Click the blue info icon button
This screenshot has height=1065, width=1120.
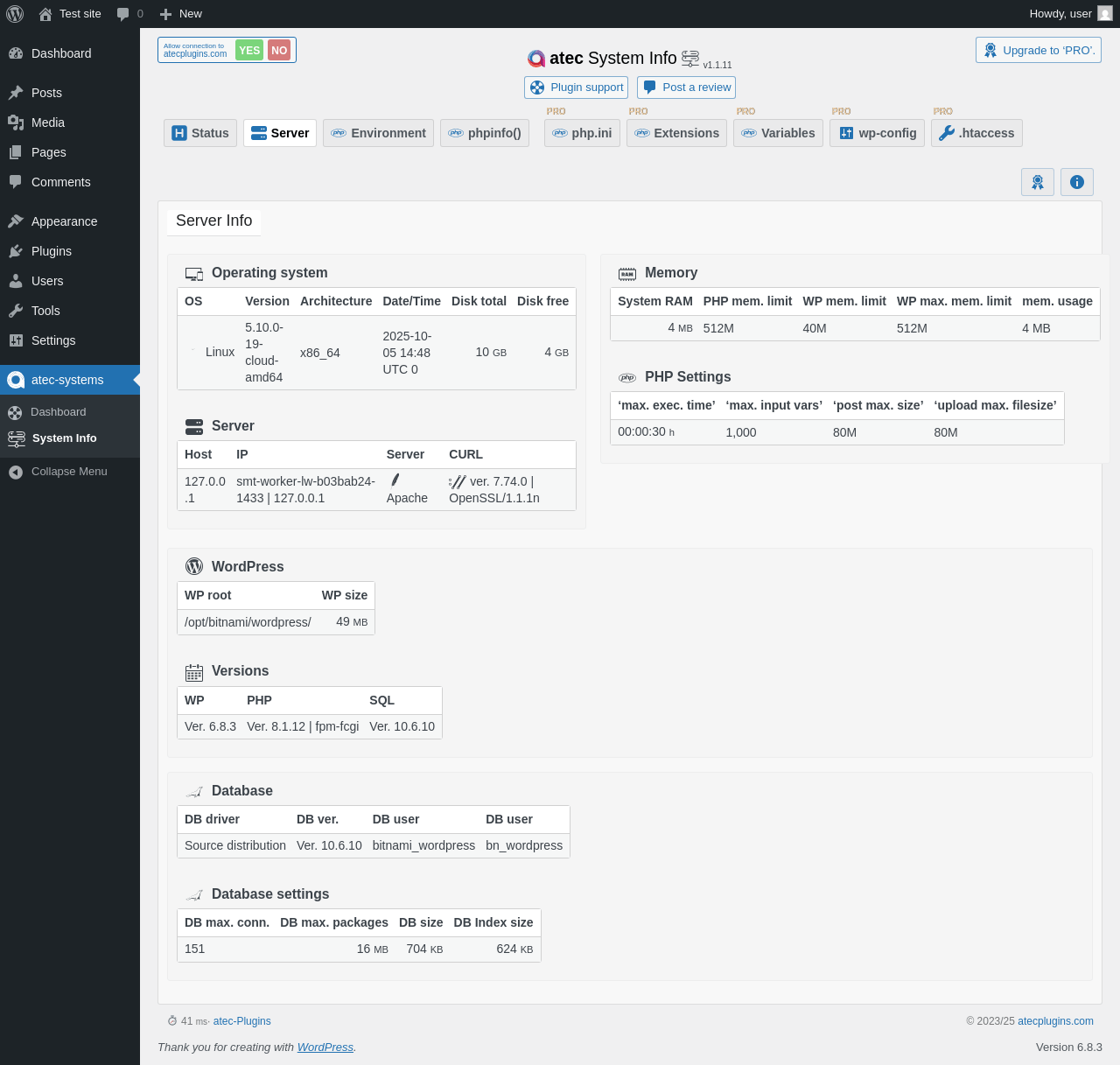[1076, 182]
